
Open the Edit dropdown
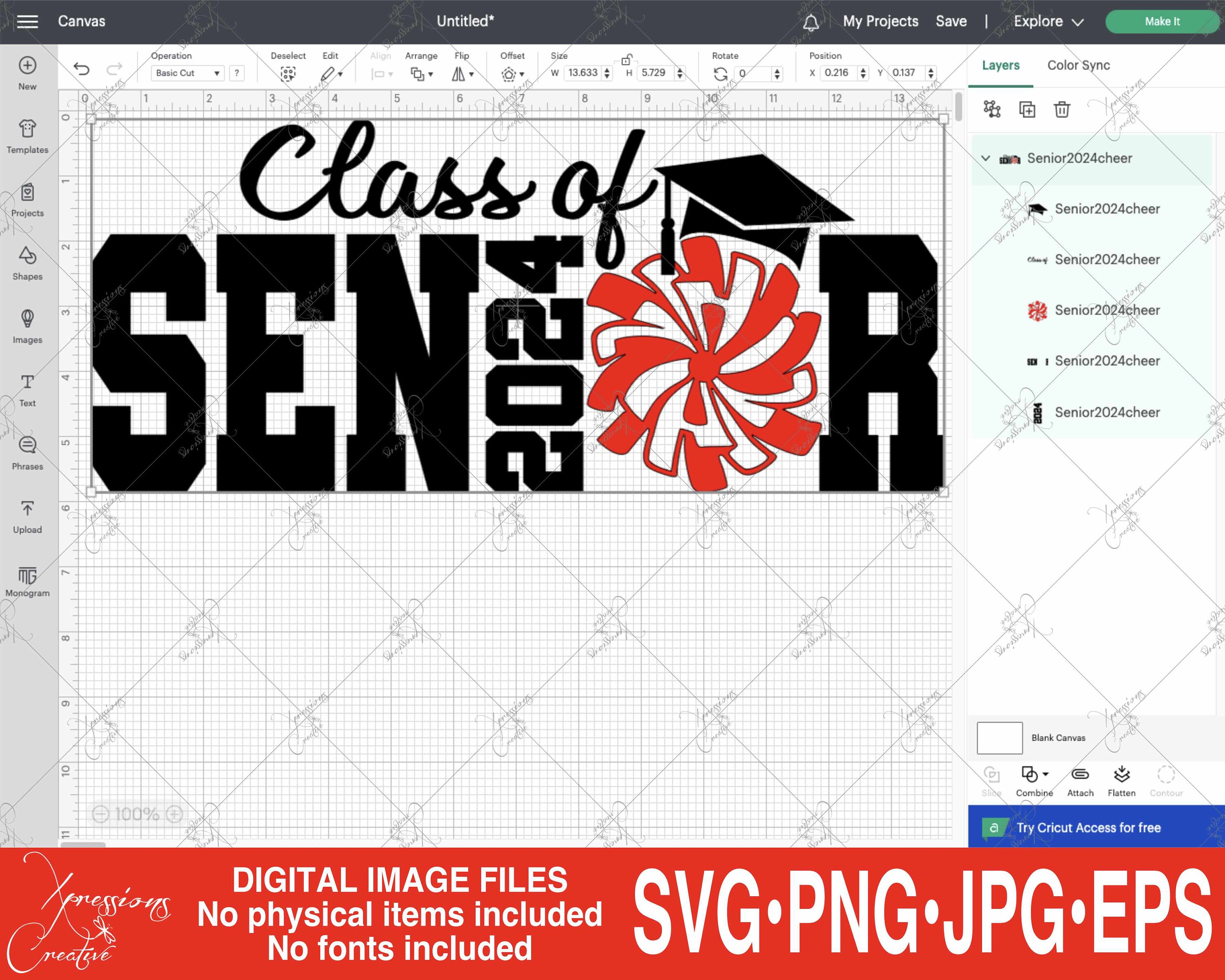click(x=331, y=74)
